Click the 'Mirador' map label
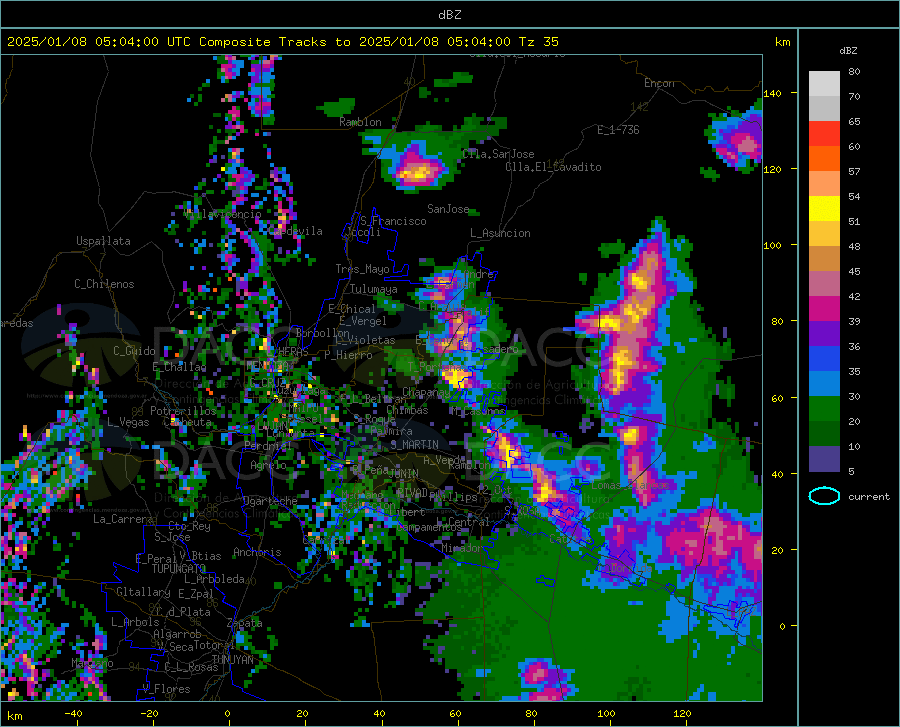This screenshot has width=900, height=727. (x=463, y=548)
